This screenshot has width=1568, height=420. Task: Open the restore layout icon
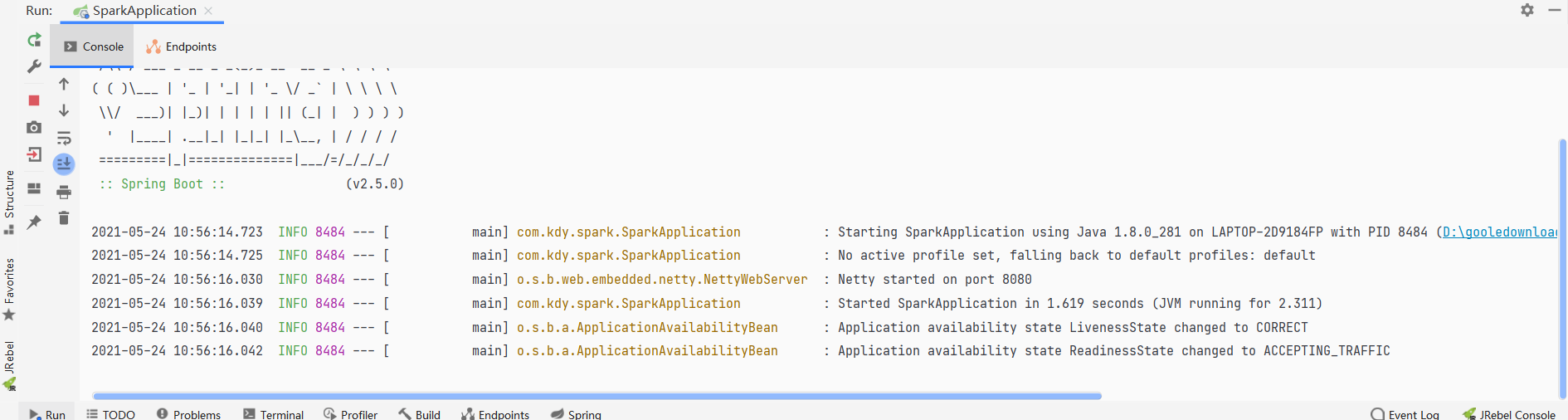tap(34, 188)
